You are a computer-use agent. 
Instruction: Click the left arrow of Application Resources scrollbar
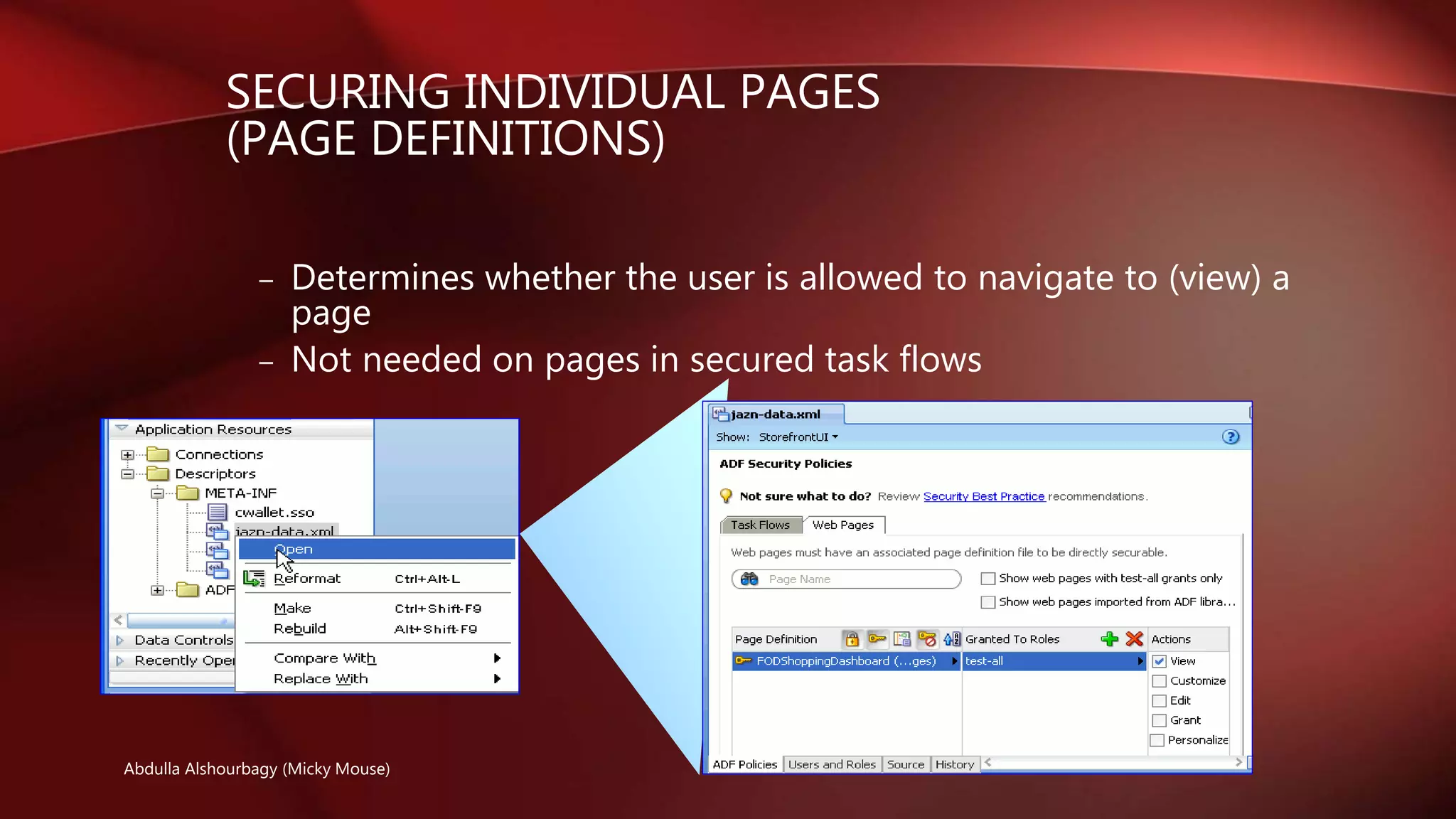(x=118, y=620)
